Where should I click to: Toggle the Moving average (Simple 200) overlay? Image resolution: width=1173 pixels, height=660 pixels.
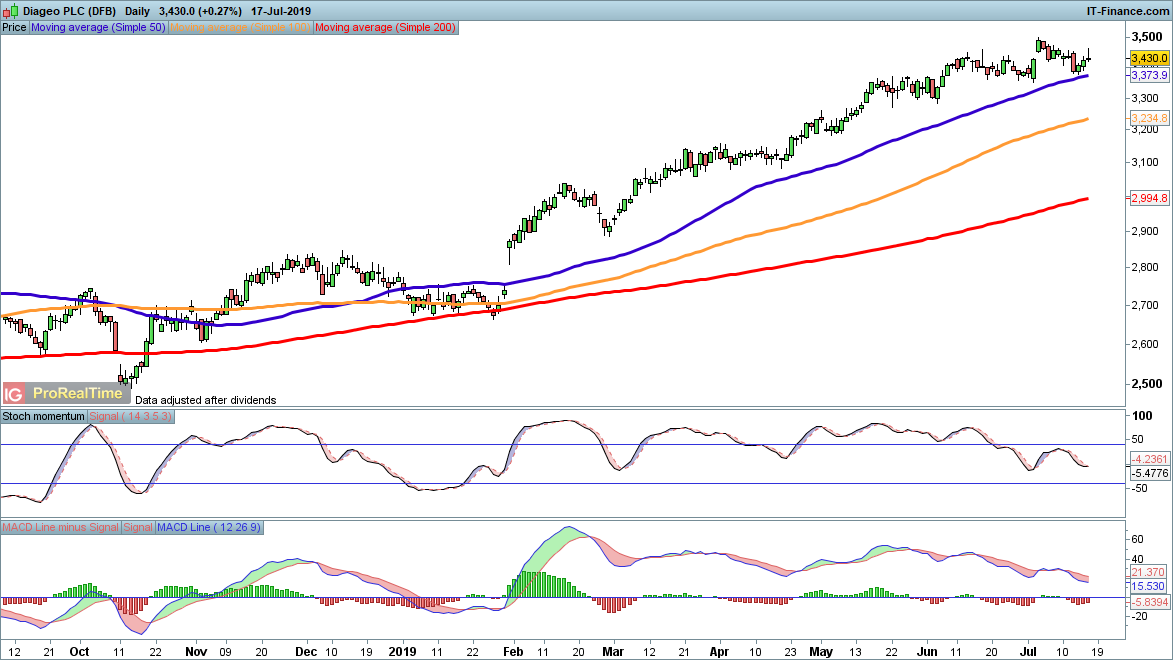tap(385, 27)
